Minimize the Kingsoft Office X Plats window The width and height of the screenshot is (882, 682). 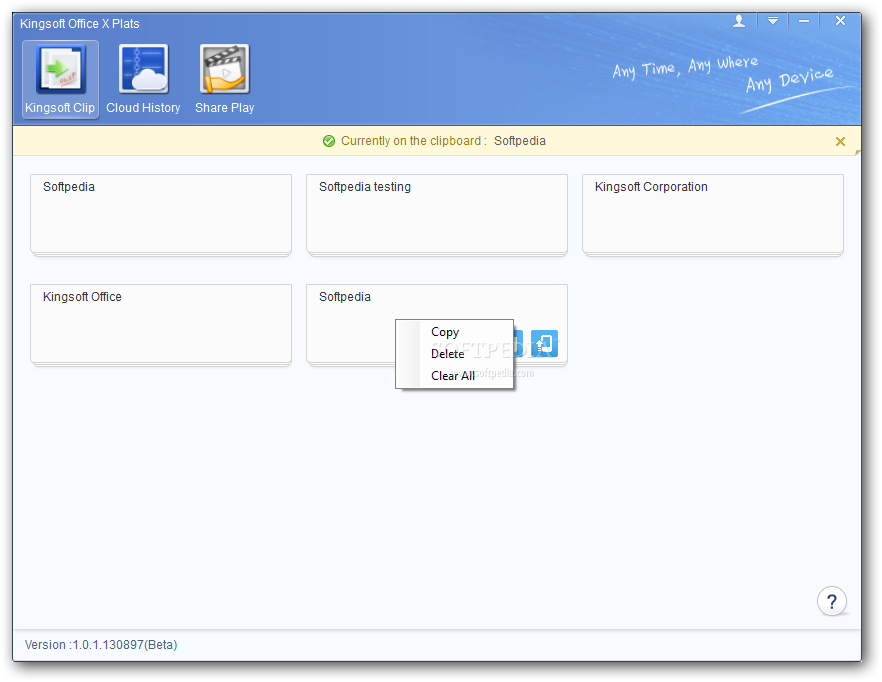click(804, 21)
